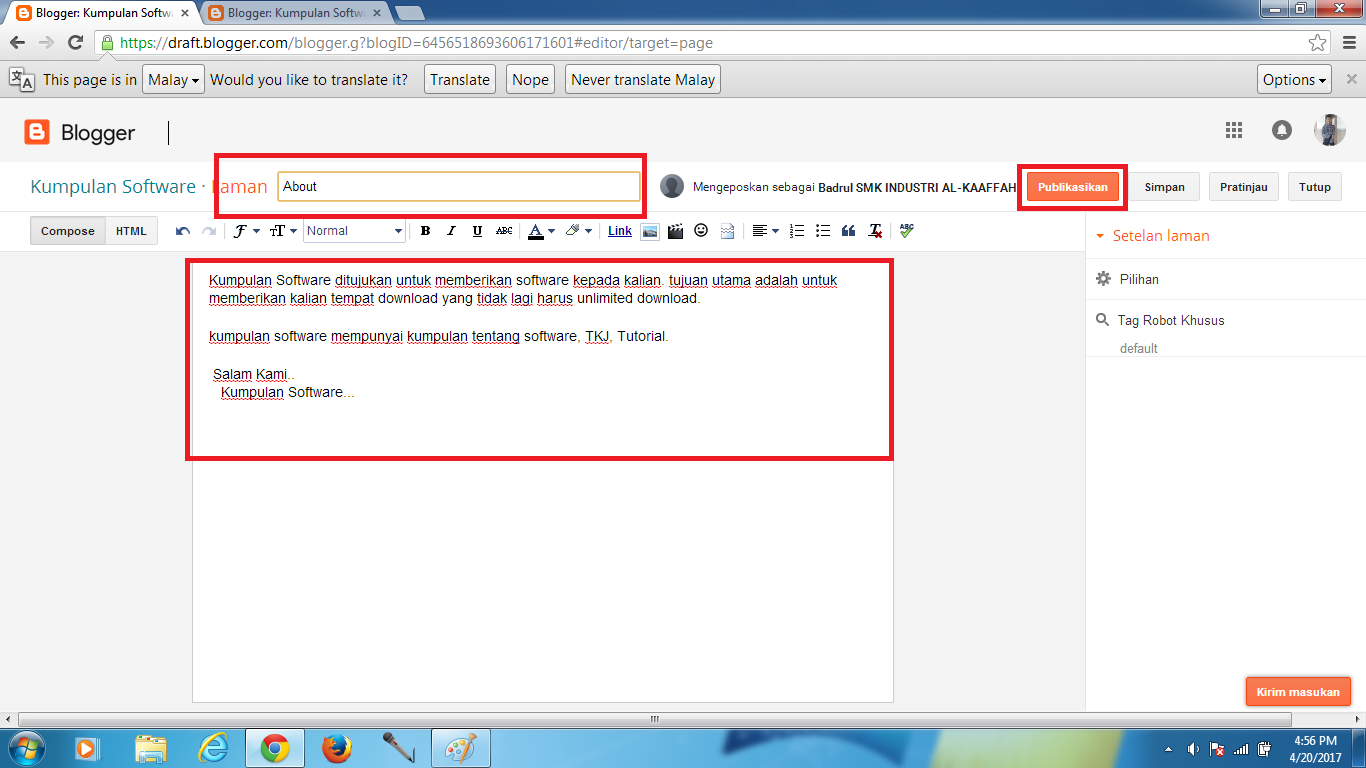Viewport: 1366px width, 768px height.
Task: Undo the last edit in the toolbar
Action: click(x=183, y=231)
